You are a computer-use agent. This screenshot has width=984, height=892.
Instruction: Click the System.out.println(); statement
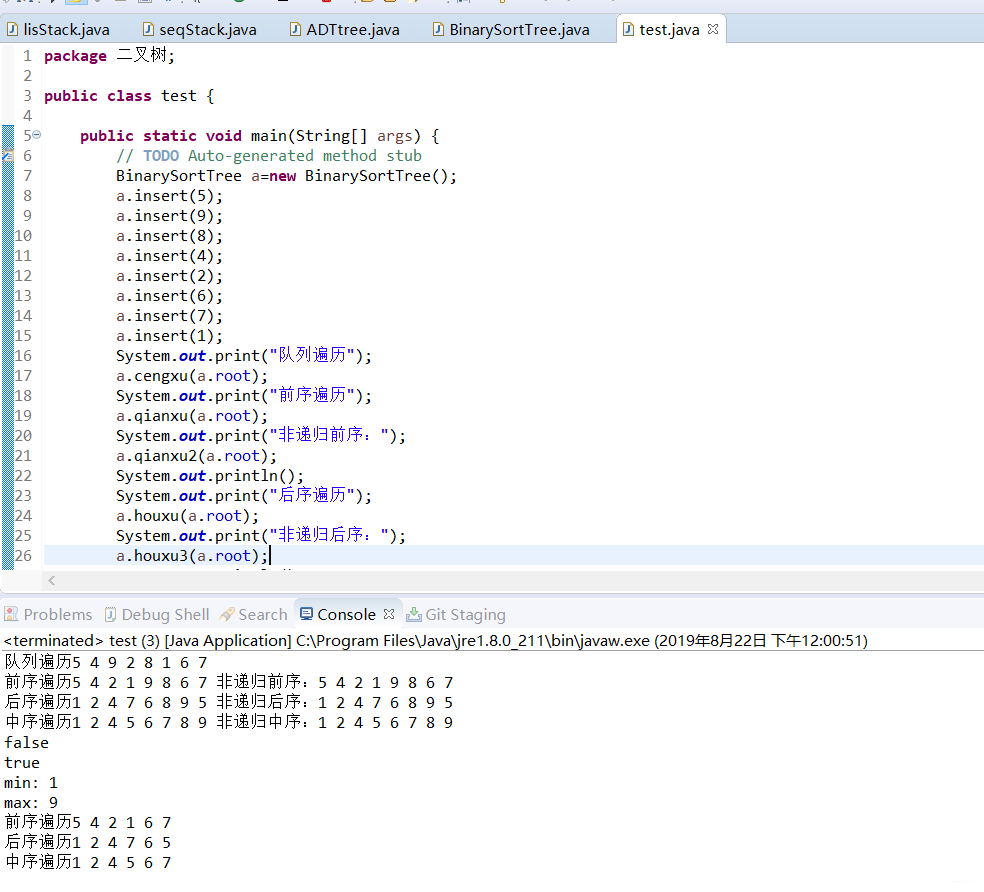coord(210,476)
